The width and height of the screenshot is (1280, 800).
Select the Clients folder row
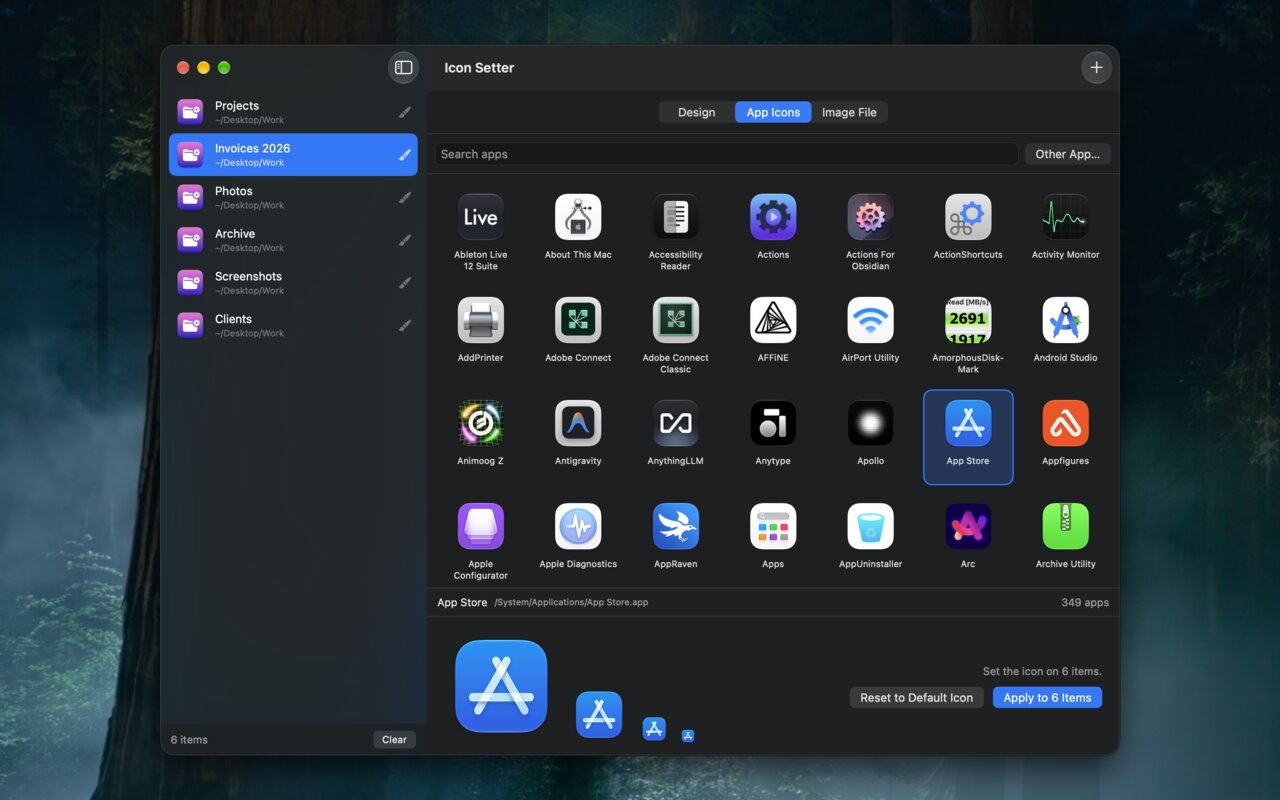(293, 325)
